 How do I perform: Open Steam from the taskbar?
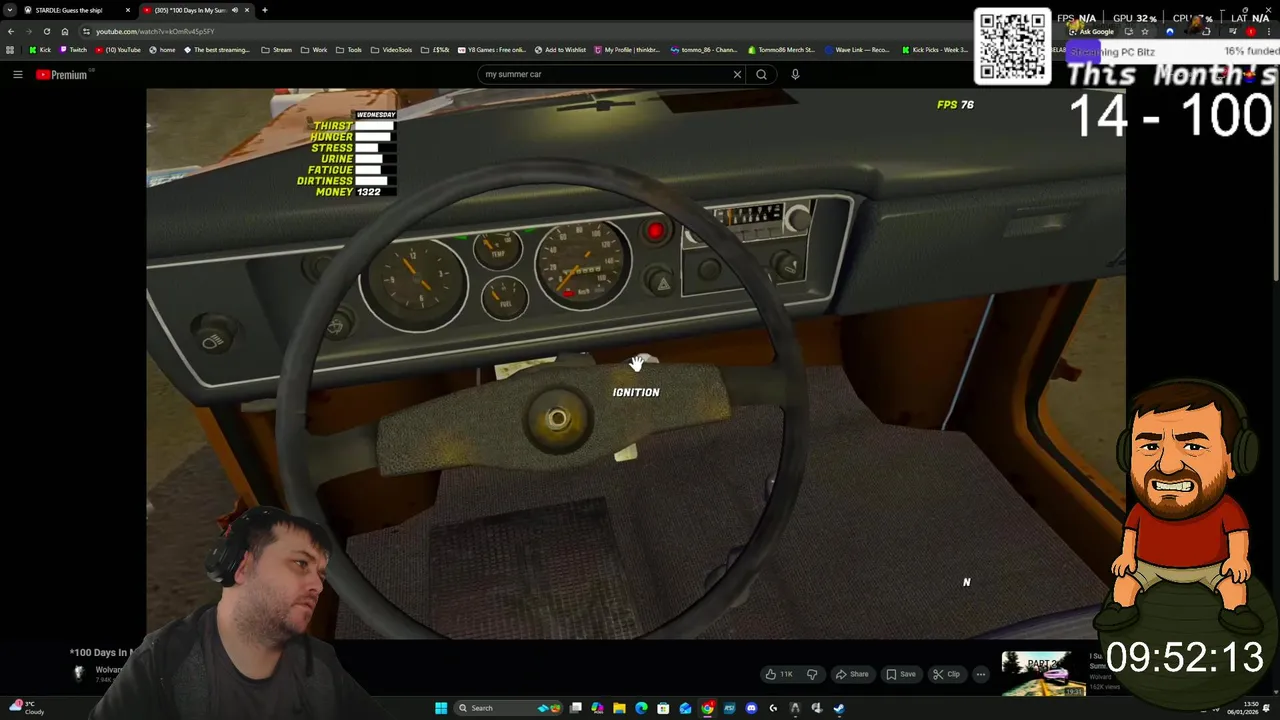[x=838, y=708]
